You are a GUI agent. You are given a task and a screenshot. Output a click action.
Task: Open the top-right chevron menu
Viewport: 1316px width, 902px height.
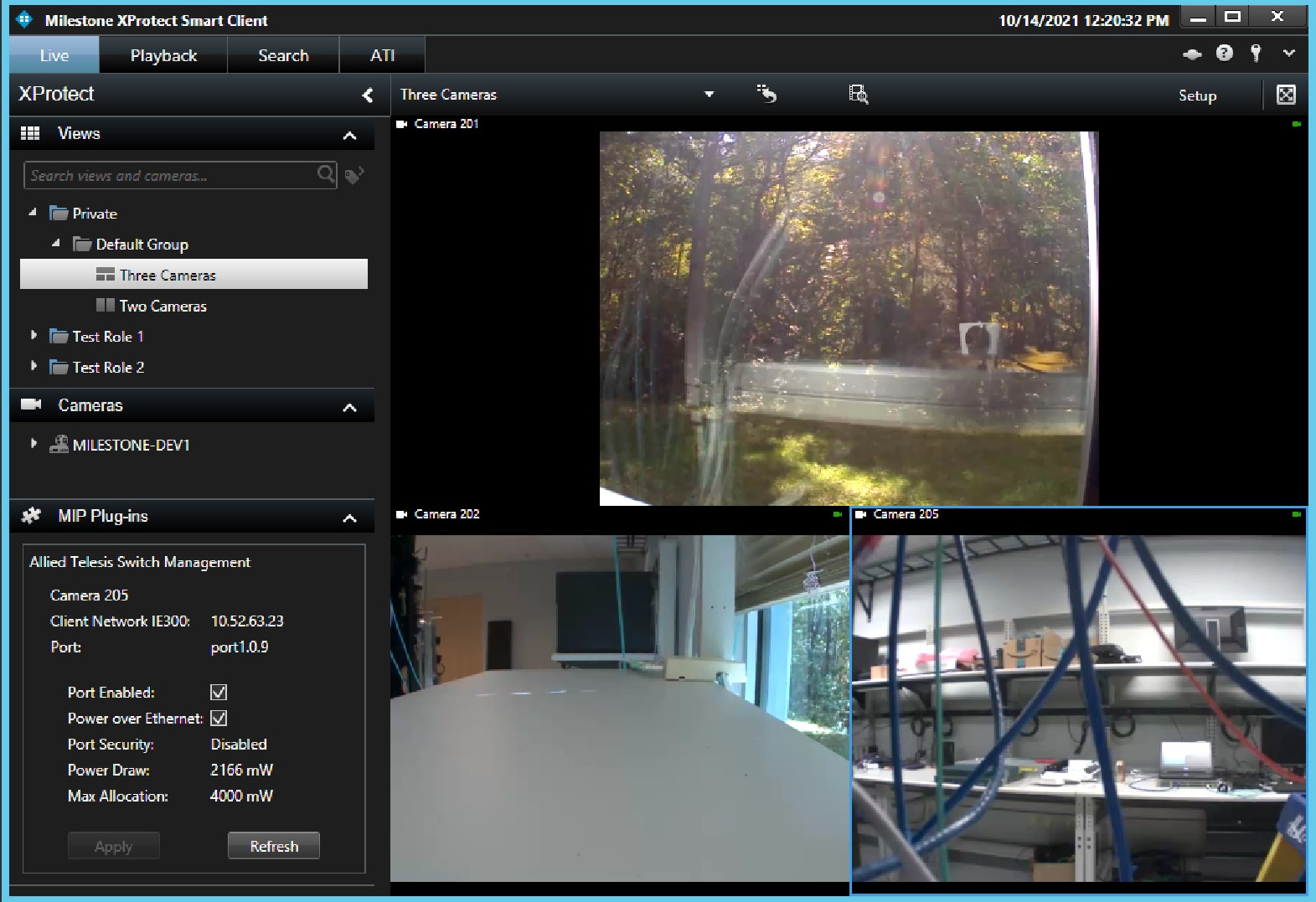pos(1289,53)
